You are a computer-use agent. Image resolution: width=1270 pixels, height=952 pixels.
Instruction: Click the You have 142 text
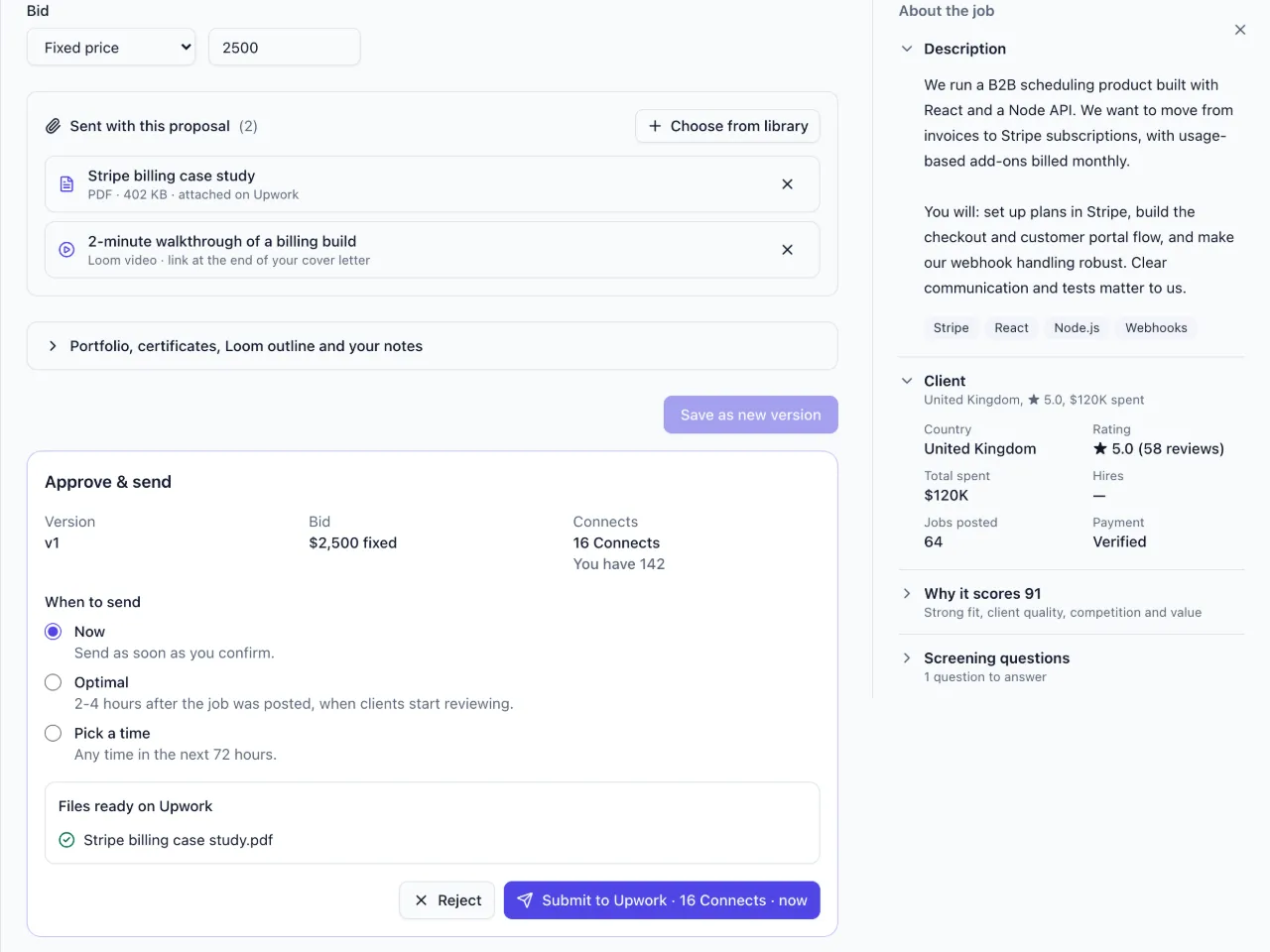(619, 564)
